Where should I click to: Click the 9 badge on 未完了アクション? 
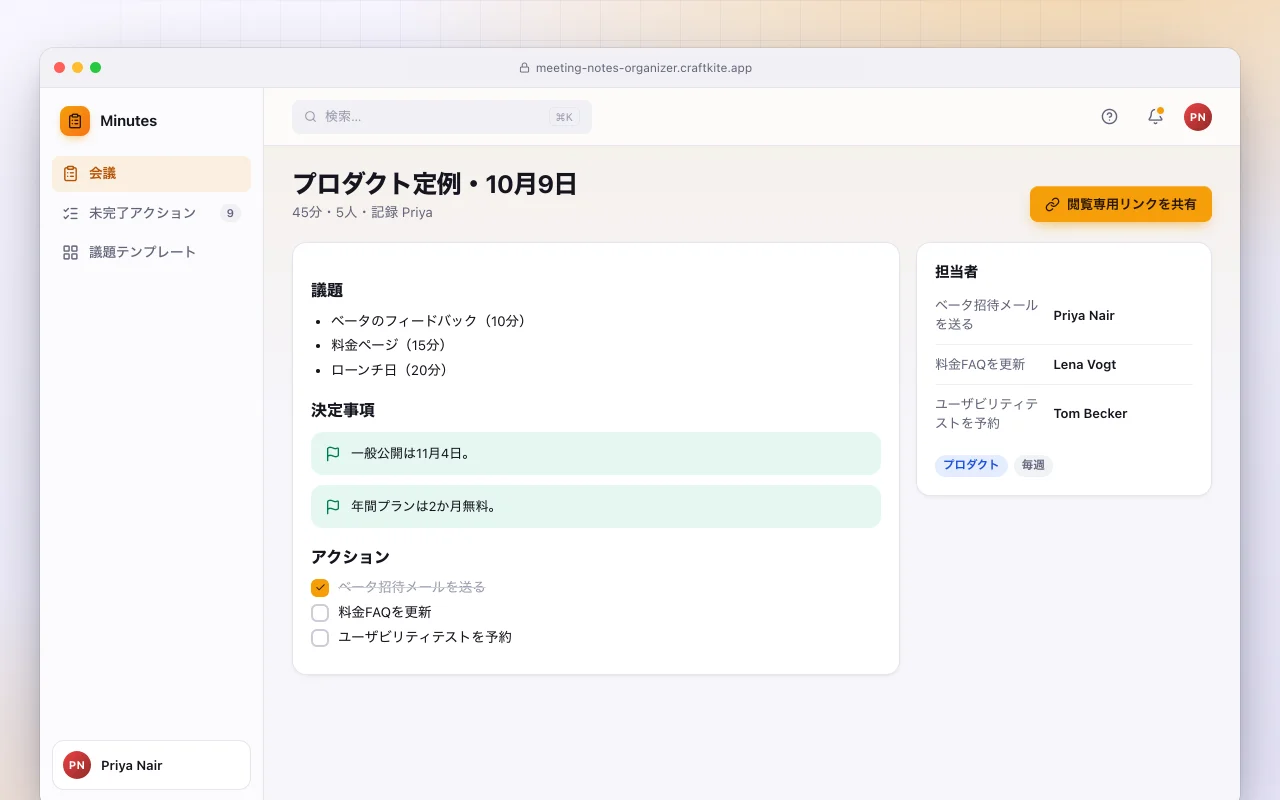(x=230, y=213)
